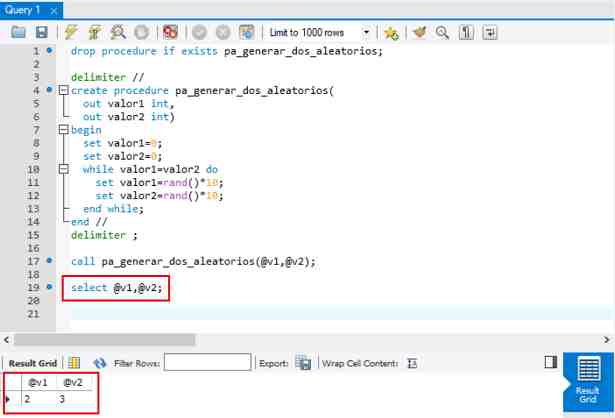This screenshot has width=615, height=418.
Task: Focus the Filter Rows input field
Action: pos(207,362)
